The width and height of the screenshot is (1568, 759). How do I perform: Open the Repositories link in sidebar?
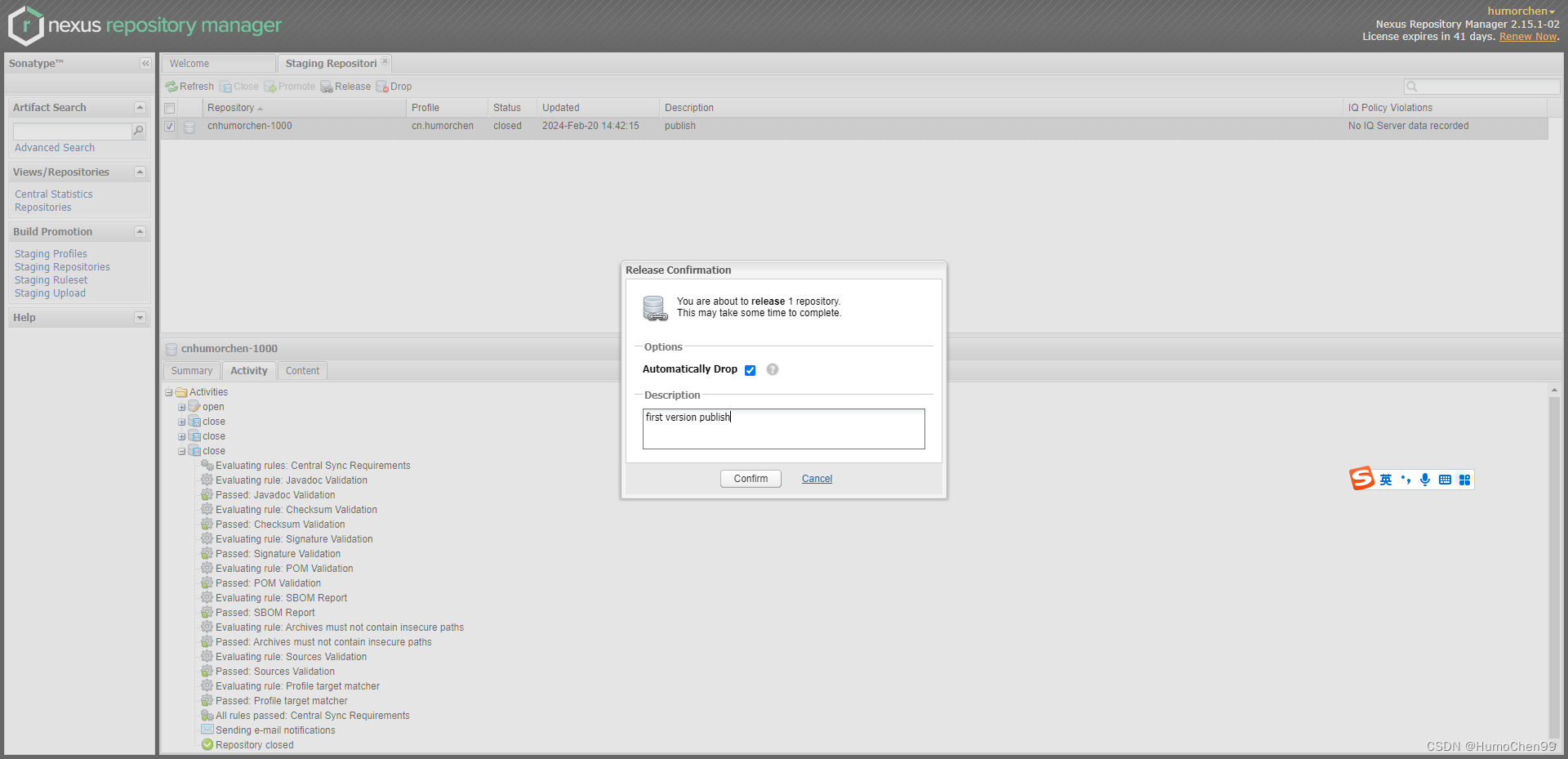(x=43, y=208)
